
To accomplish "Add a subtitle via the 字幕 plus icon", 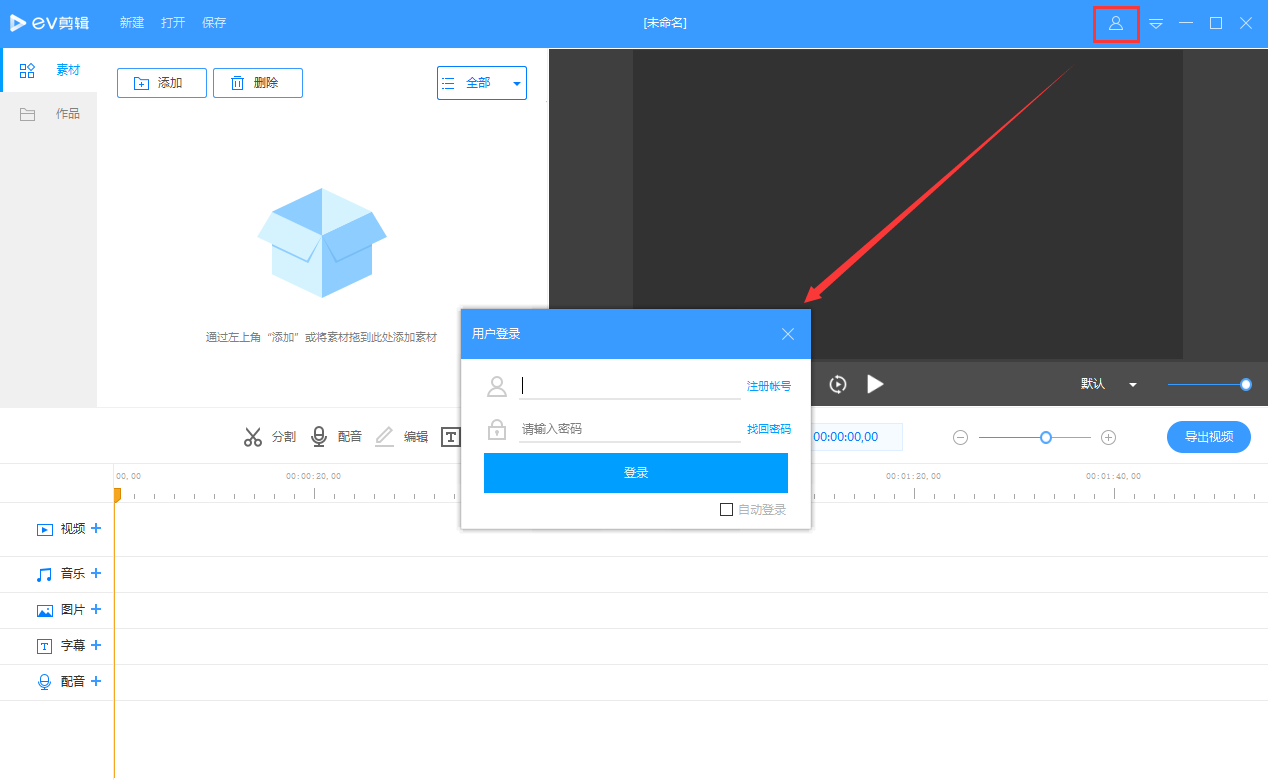I will pyautogui.click(x=95, y=645).
